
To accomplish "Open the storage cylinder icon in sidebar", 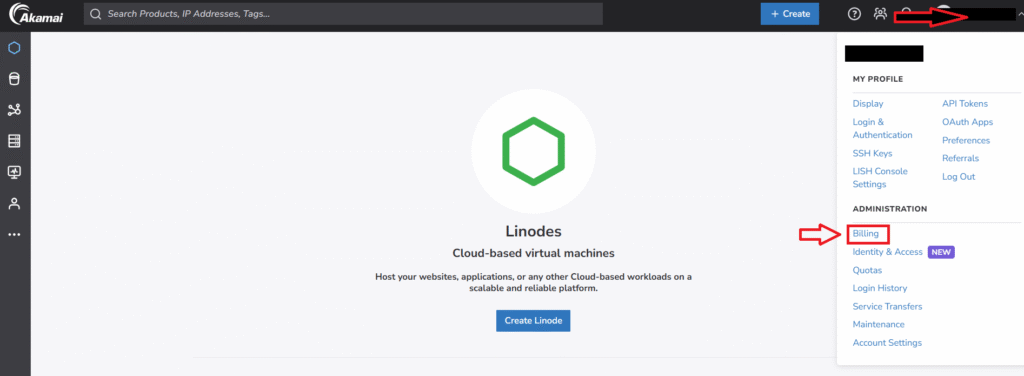I will coord(14,79).
